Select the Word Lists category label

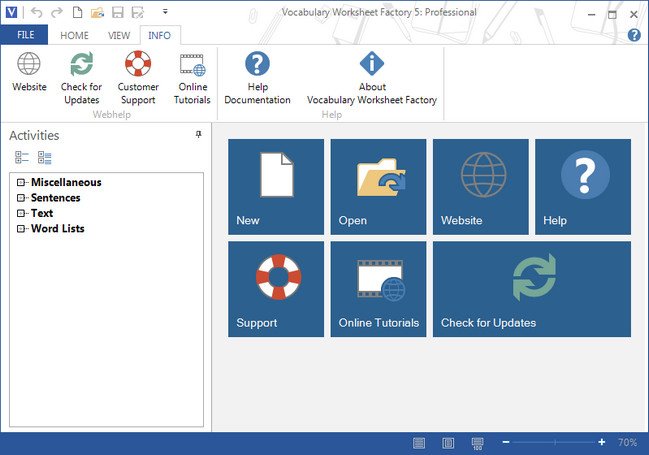tap(58, 229)
